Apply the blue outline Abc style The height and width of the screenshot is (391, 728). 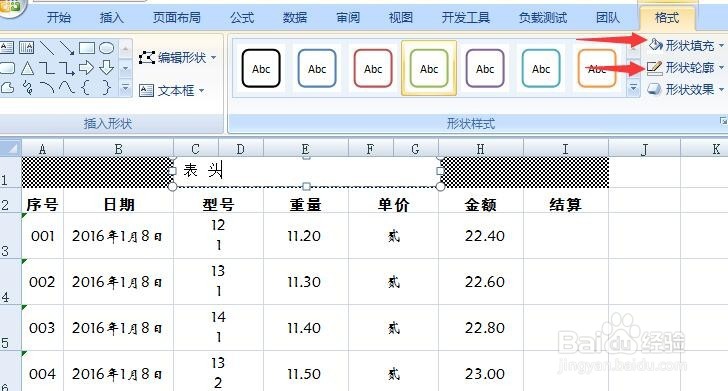point(317,69)
